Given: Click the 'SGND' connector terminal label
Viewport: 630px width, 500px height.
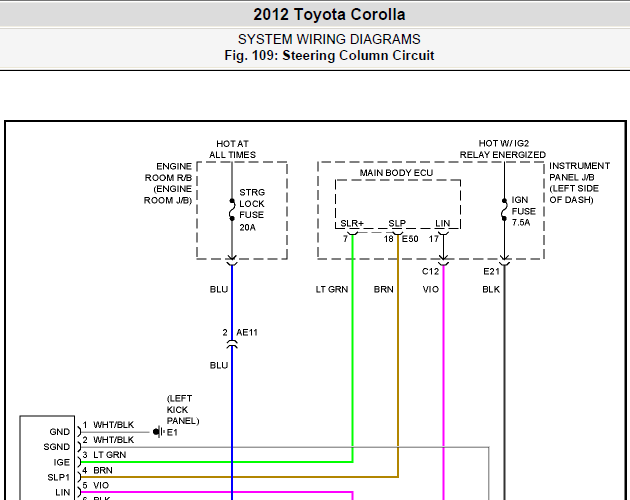Looking at the screenshot, I should pyautogui.click(x=57, y=447).
